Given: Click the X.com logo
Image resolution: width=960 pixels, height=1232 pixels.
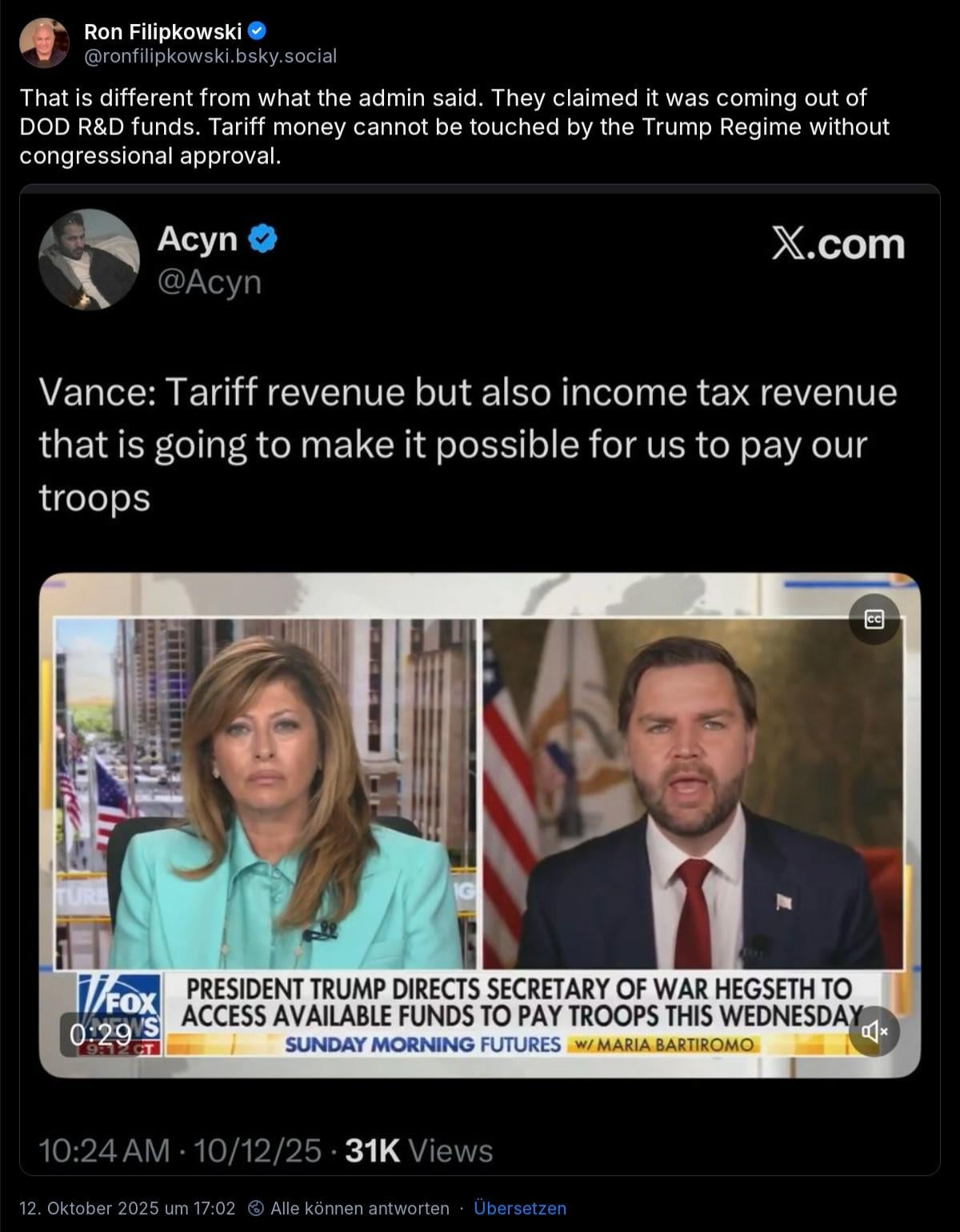Looking at the screenshot, I should coord(838,243).
